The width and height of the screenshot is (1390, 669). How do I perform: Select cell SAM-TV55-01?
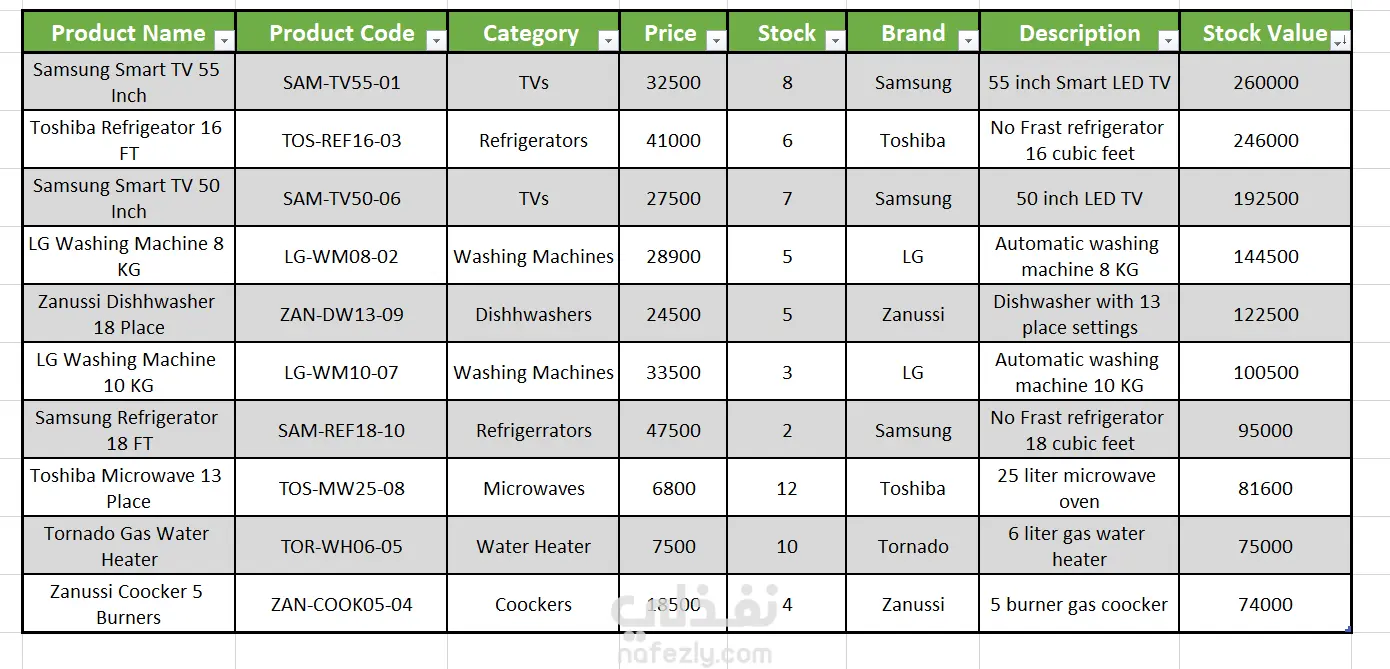[342, 82]
